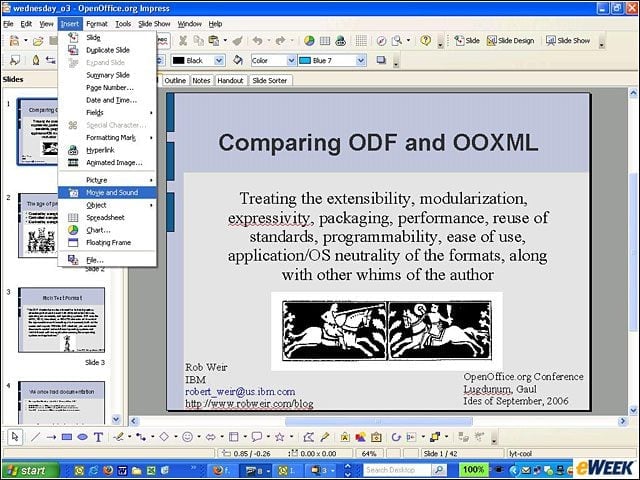Switch to the Notes tab

201,80
